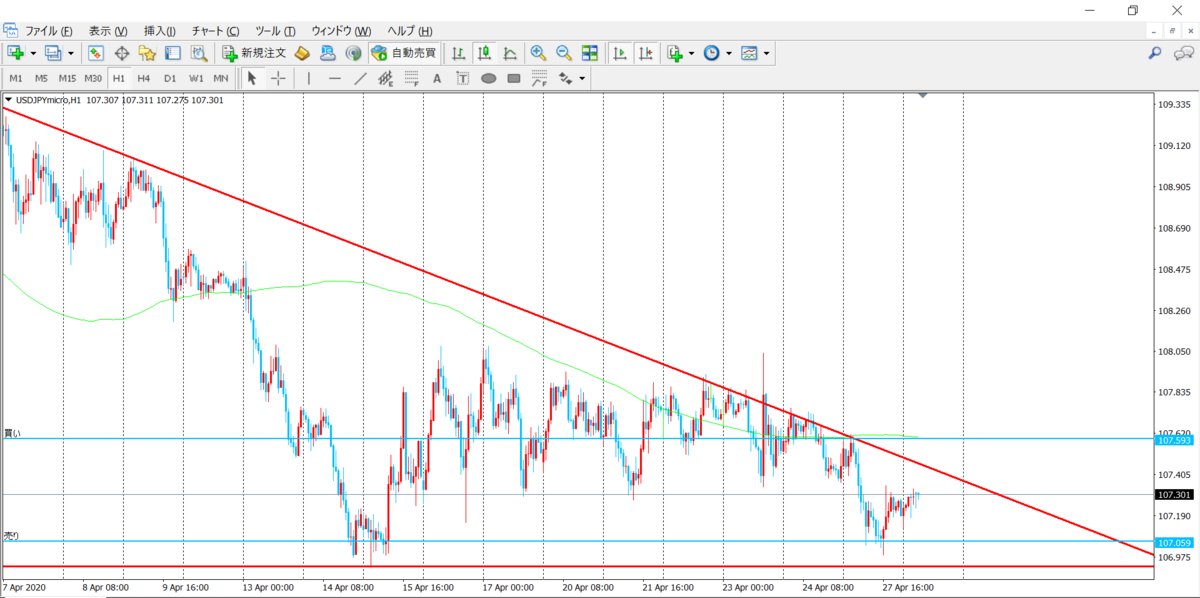Expand the new chart dropdown arrow
The image size is (1200, 598).
coord(33,53)
